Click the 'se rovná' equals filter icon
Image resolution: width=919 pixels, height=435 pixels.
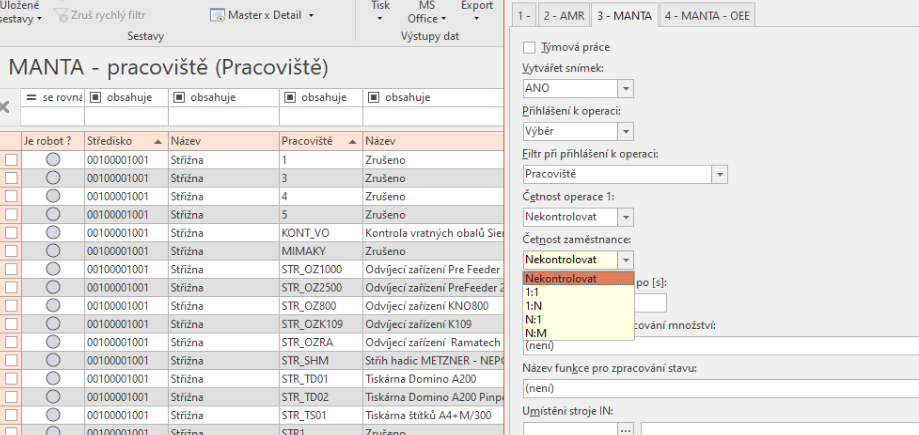tap(31, 97)
